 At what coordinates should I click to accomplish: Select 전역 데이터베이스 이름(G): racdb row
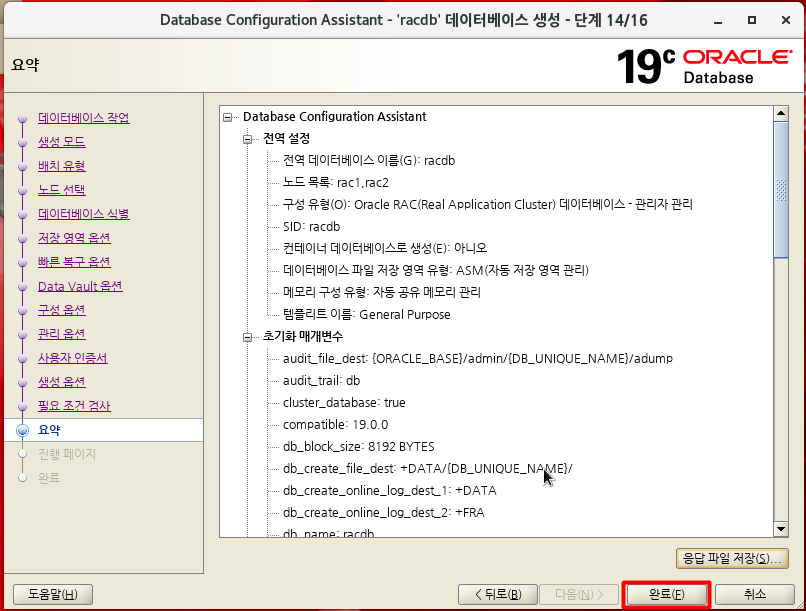[x=369, y=161]
